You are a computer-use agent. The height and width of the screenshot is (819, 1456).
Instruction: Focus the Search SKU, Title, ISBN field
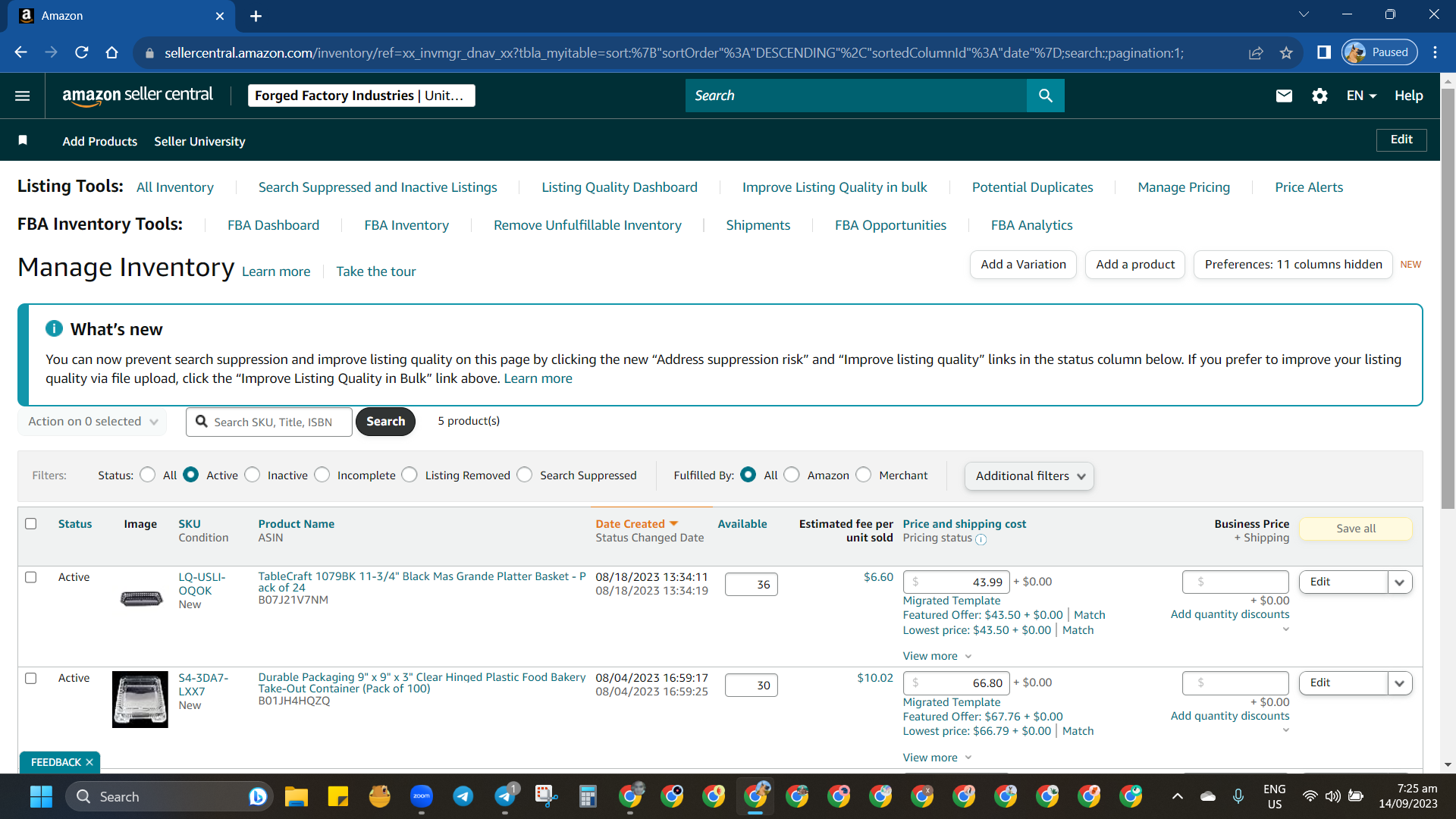tap(269, 422)
